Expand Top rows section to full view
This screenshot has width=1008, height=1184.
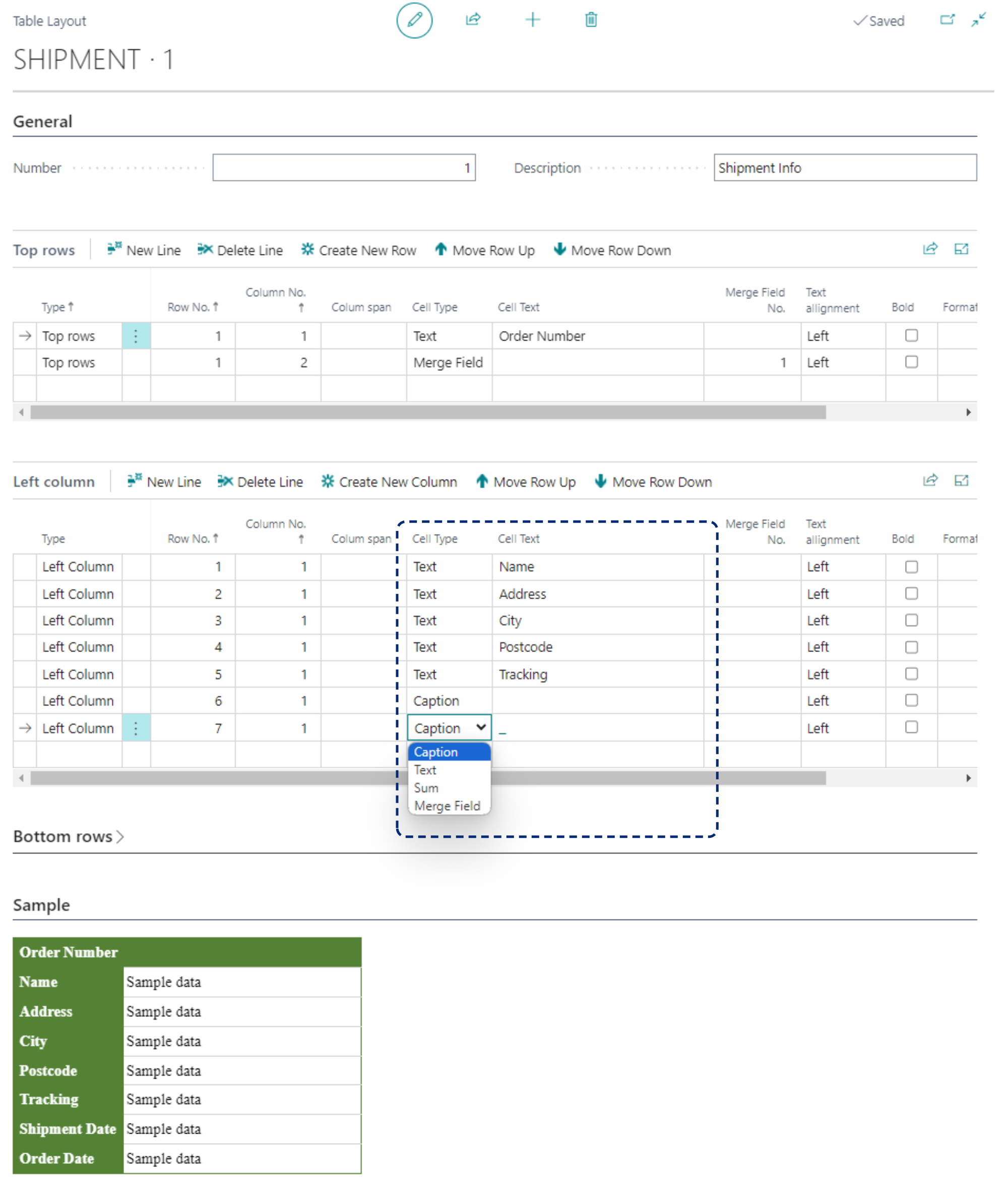pyautogui.click(x=961, y=248)
